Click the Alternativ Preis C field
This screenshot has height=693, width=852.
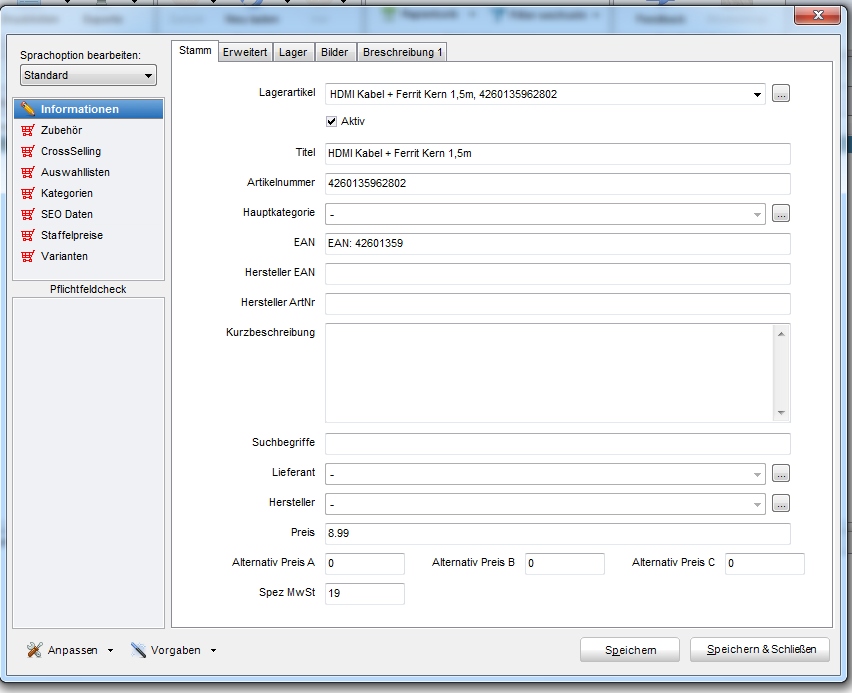coord(765,564)
